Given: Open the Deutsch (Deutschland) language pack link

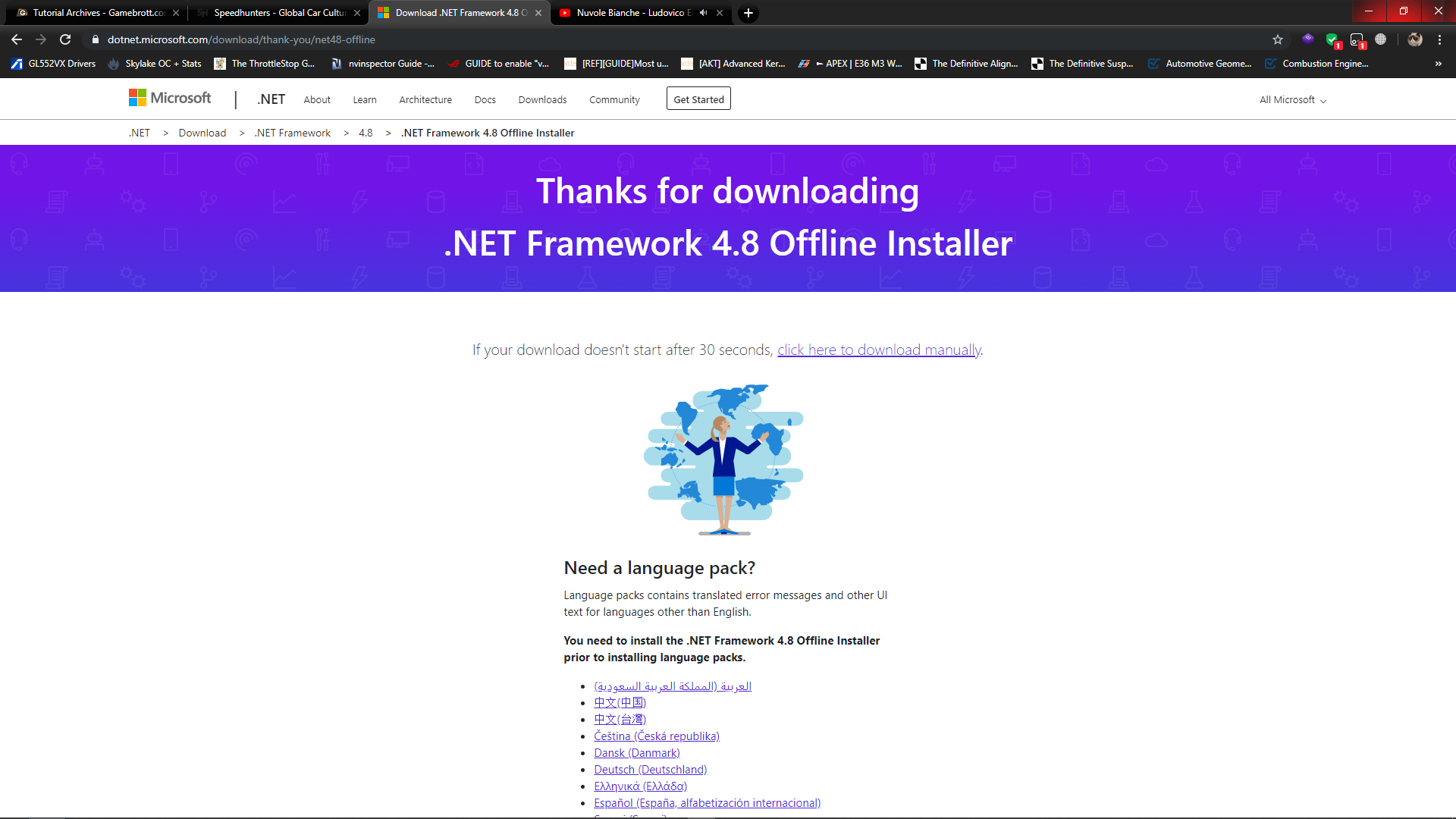Looking at the screenshot, I should point(650,770).
